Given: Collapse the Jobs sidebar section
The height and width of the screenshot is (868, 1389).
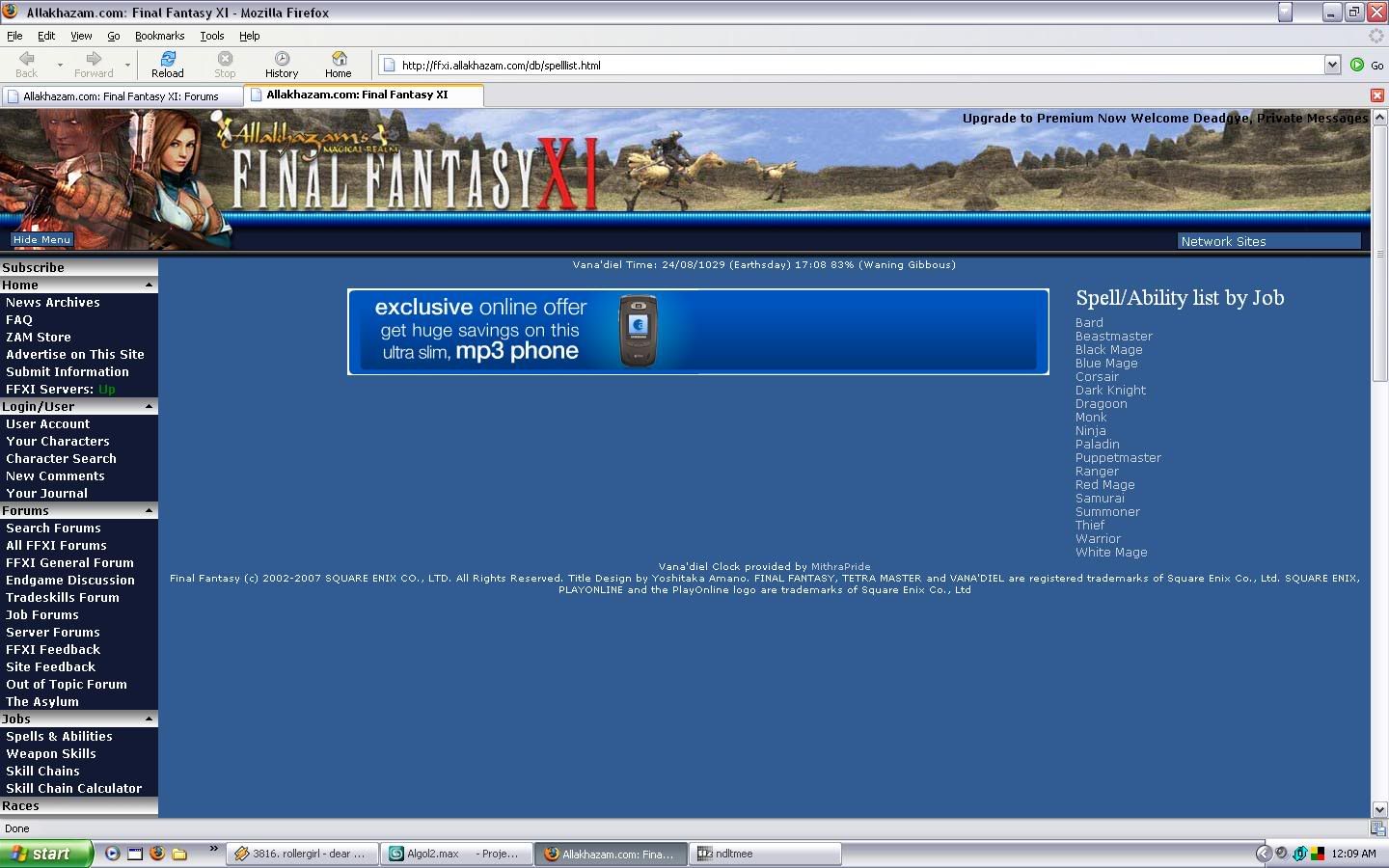Looking at the screenshot, I should [x=149, y=719].
